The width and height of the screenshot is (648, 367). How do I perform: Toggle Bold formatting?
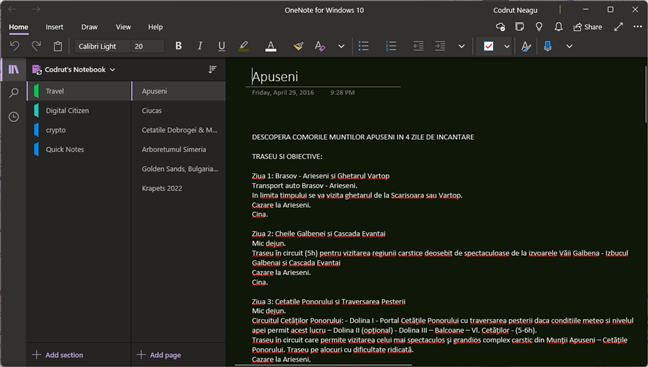tap(178, 46)
